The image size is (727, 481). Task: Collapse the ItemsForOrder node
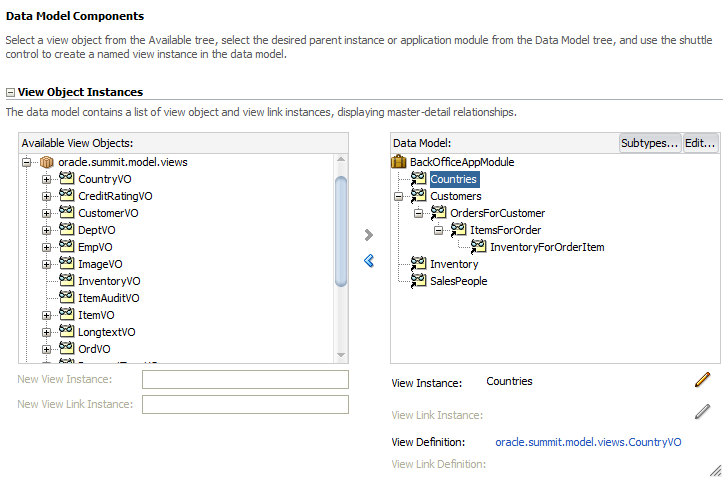(438, 231)
